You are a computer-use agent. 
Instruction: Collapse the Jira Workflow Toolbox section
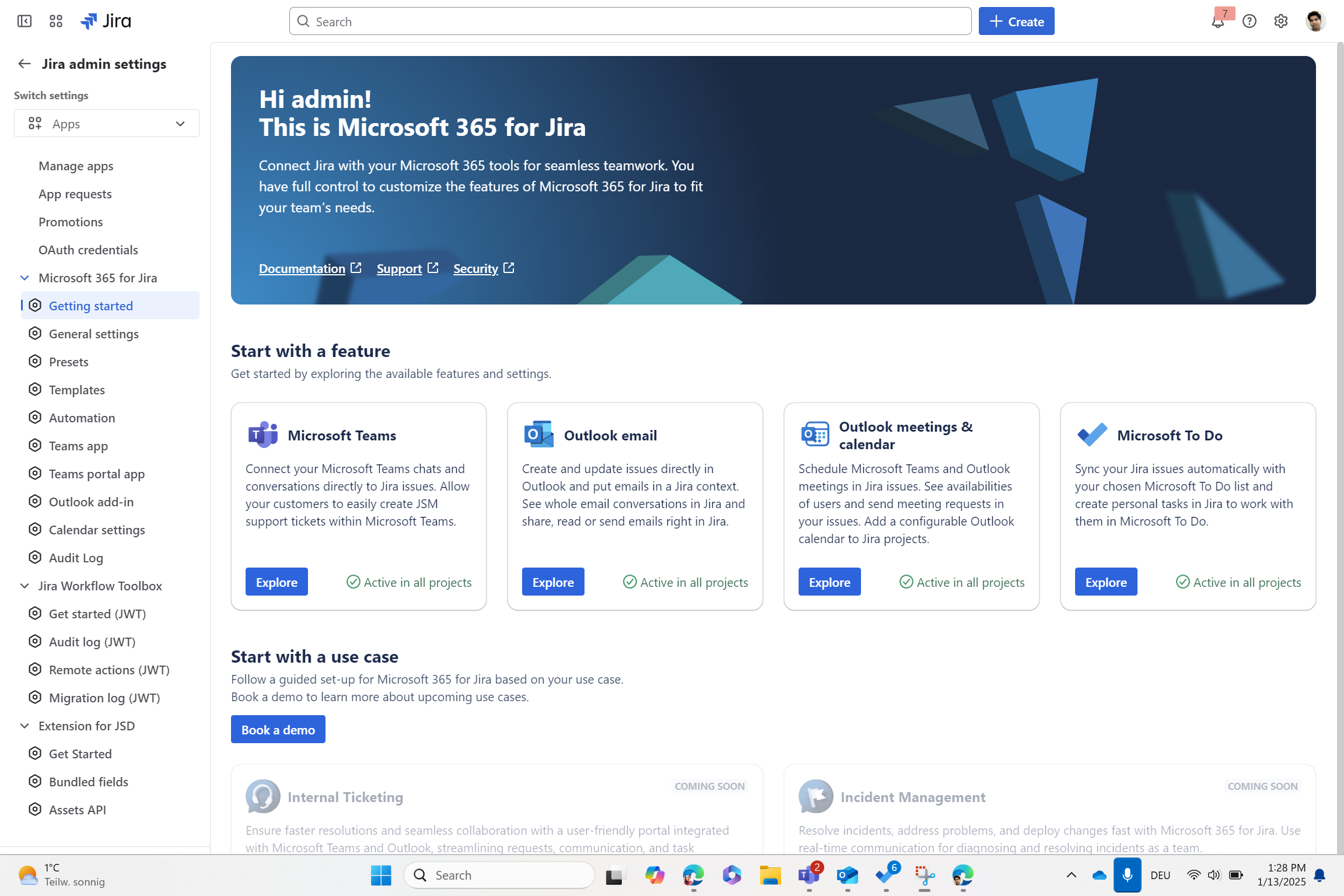(x=24, y=586)
